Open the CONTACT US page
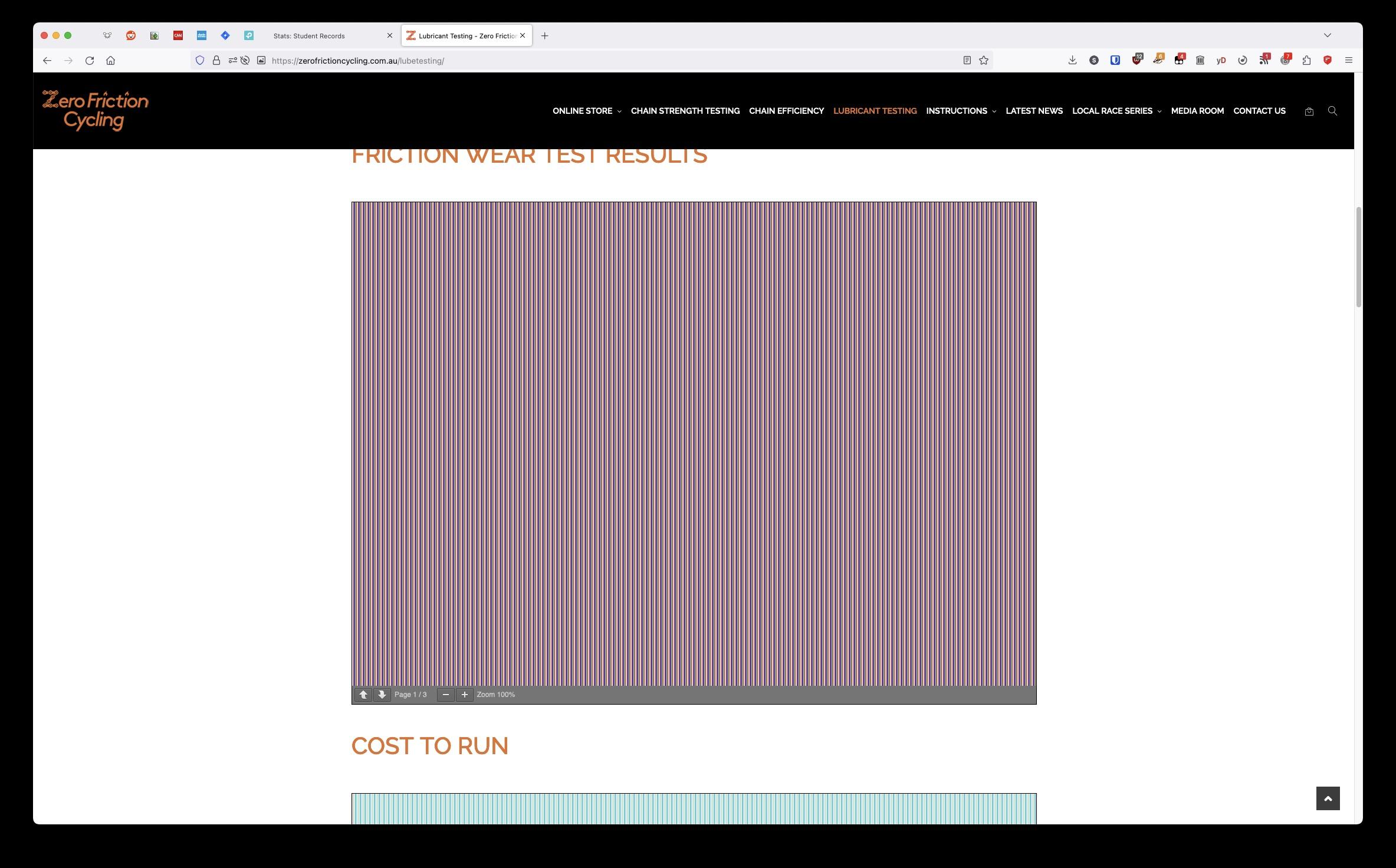 pyautogui.click(x=1259, y=111)
